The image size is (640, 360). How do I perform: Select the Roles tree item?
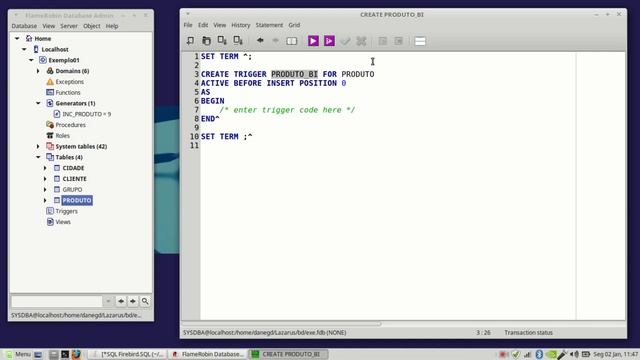[x=62, y=136]
